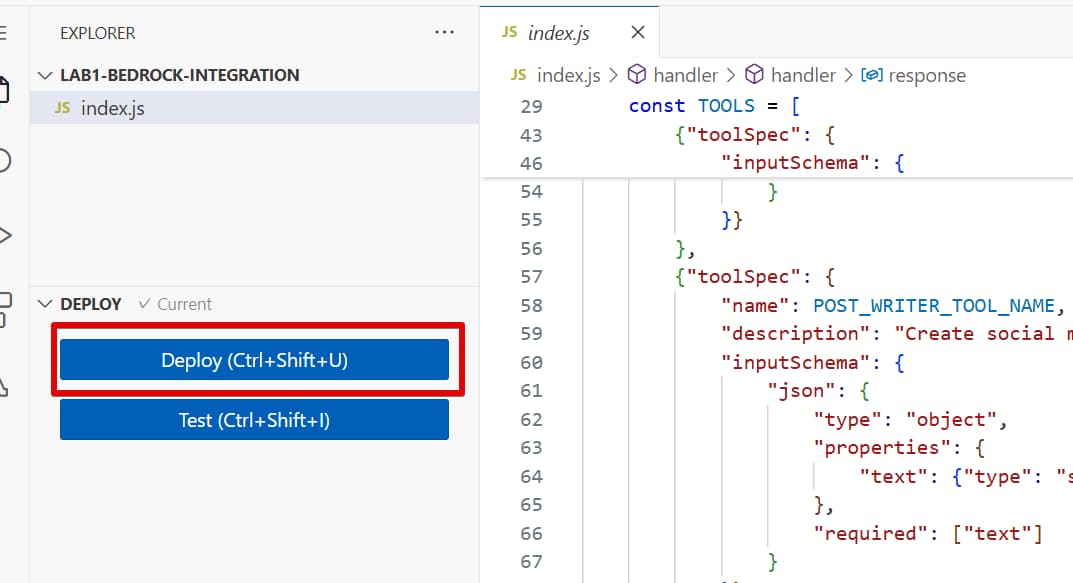Open the response breadcrumb dropdown
1073x583 pixels.
coord(927,75)
